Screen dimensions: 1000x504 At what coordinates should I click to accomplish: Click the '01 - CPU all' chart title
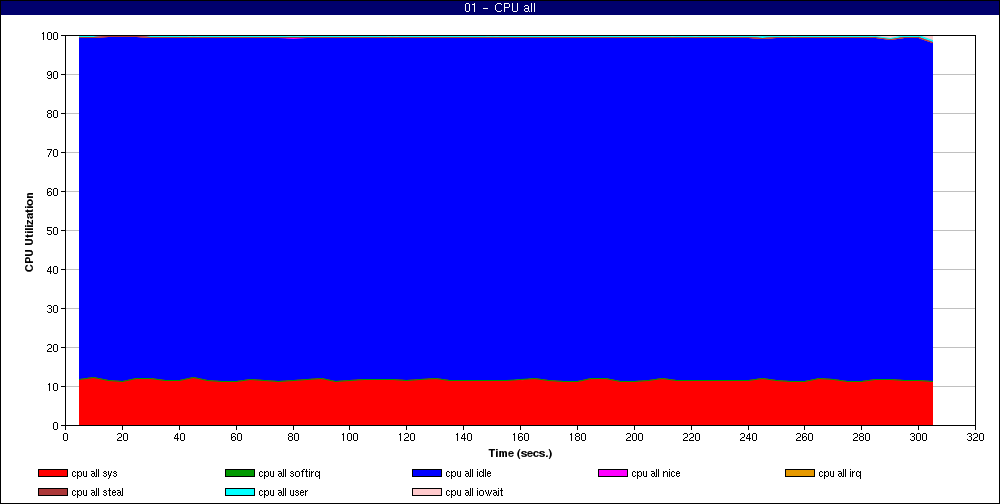click(x=500, y=8)
